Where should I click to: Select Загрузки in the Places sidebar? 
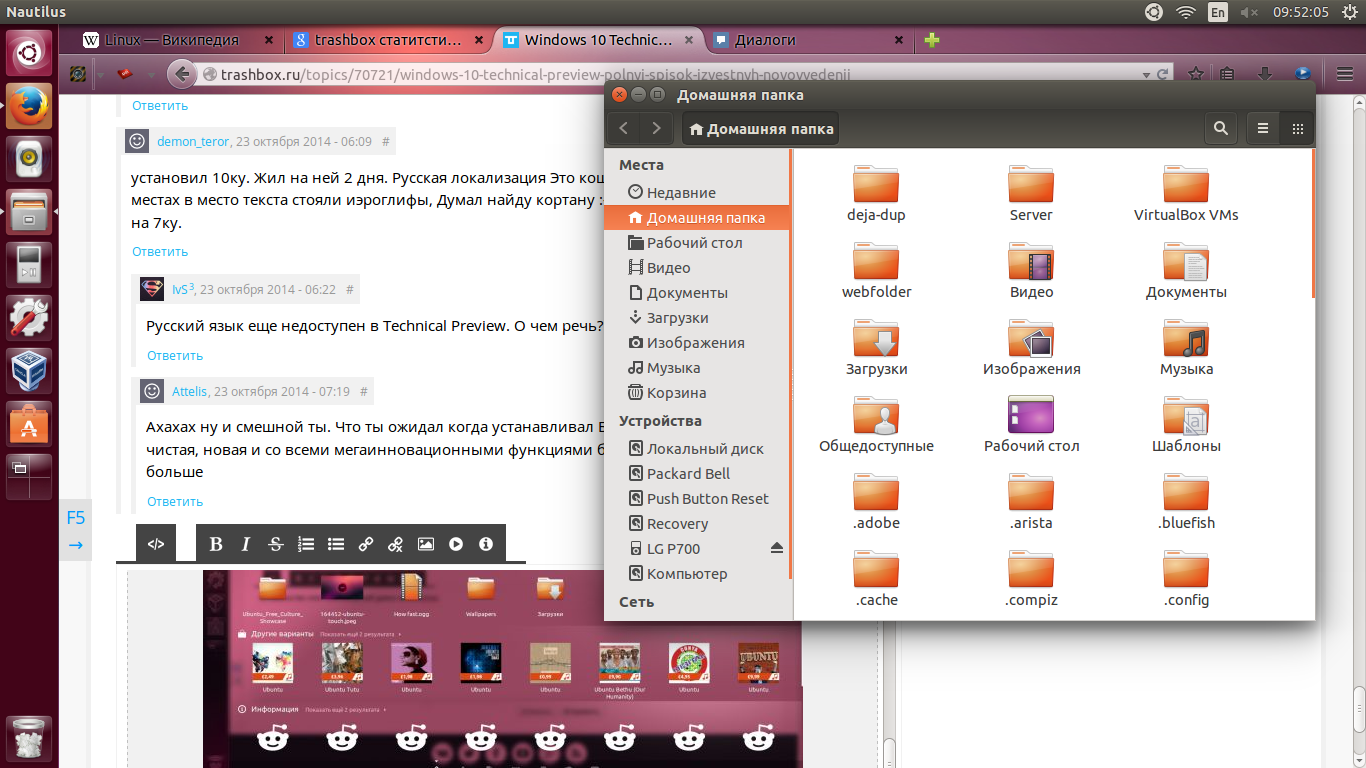tap(677, 318)
